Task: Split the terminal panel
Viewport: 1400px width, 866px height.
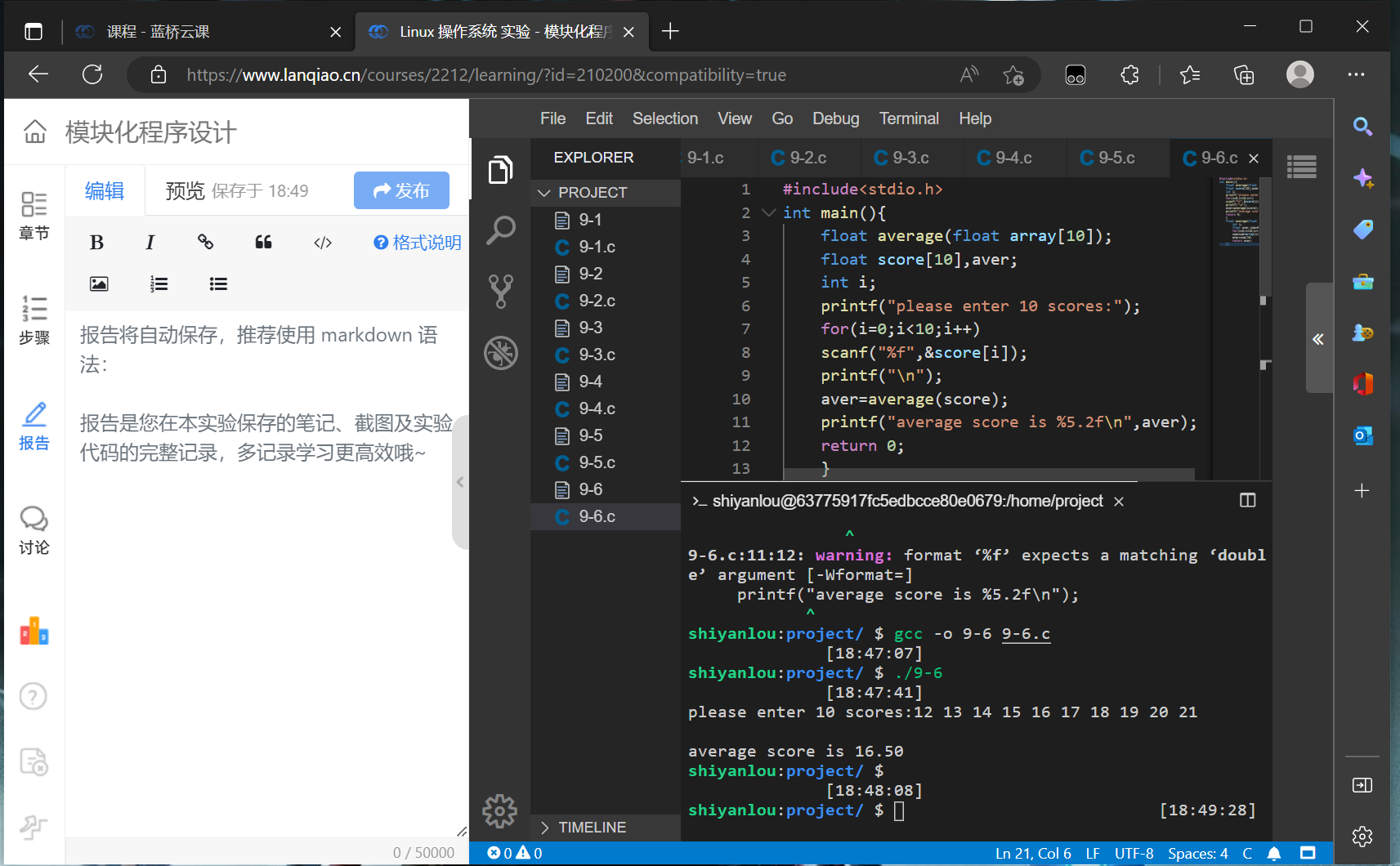Action: click(x=1247, y=500)
